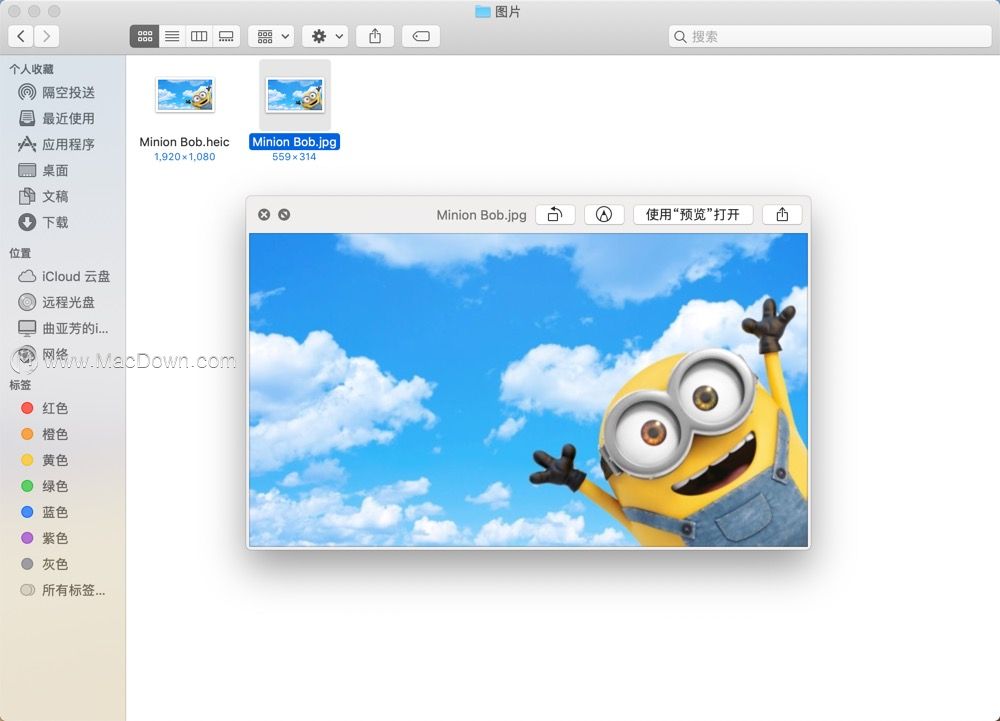Show 所有标签... all tags
This screenshot has width=1000, height=721.
pos(62,590)
